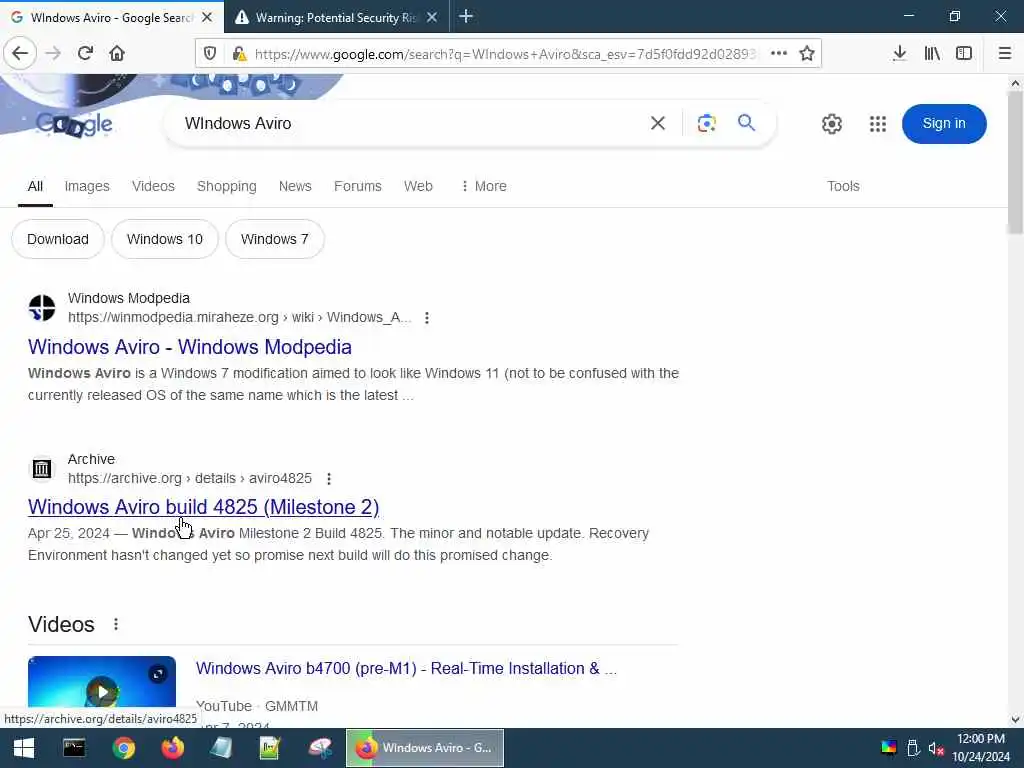The width and height of the screenshot is (1024, 768).
Task: Open the browser home page
Action: click(x=117, y=53)
